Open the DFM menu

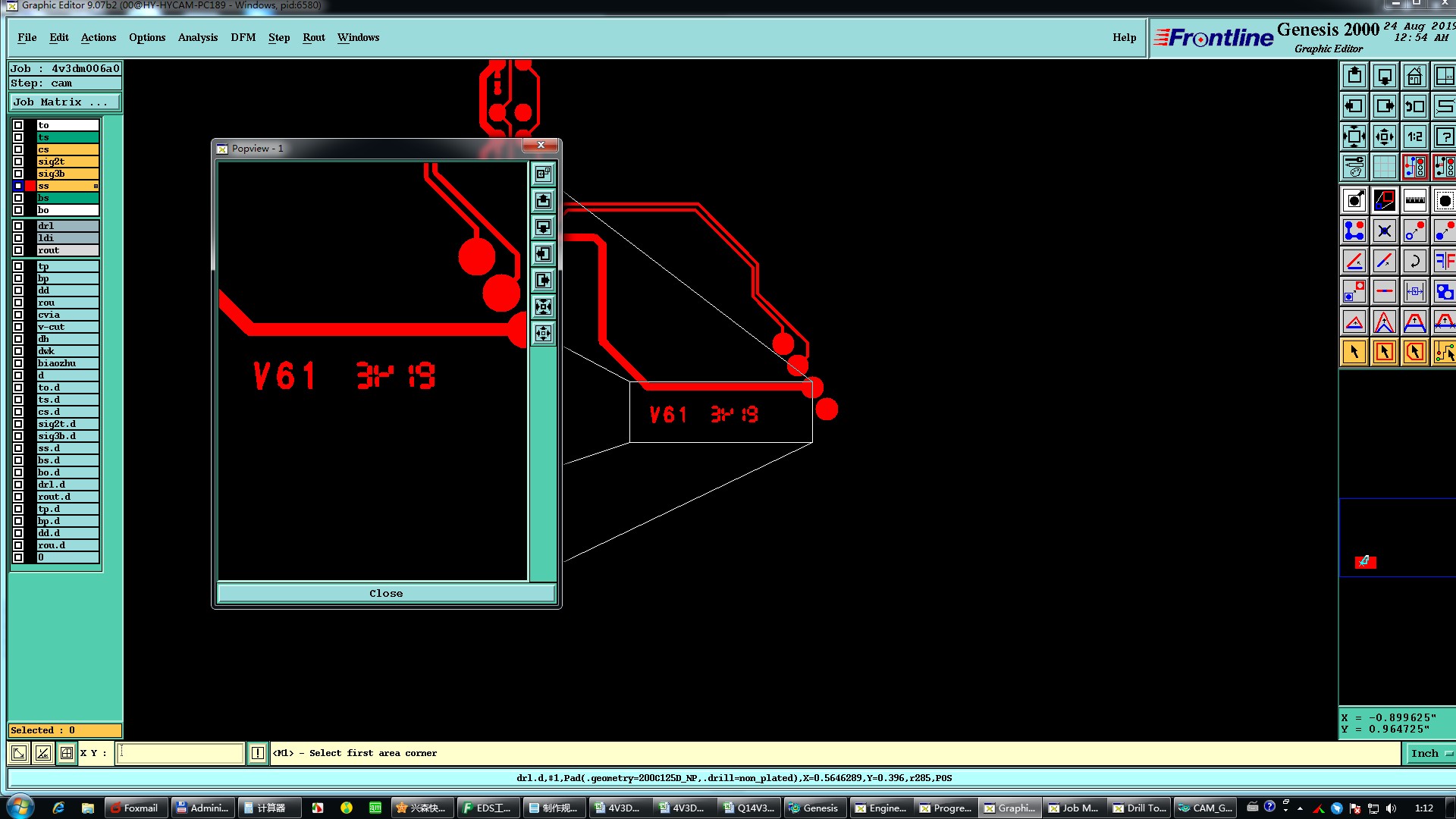[x=243, y=37]
